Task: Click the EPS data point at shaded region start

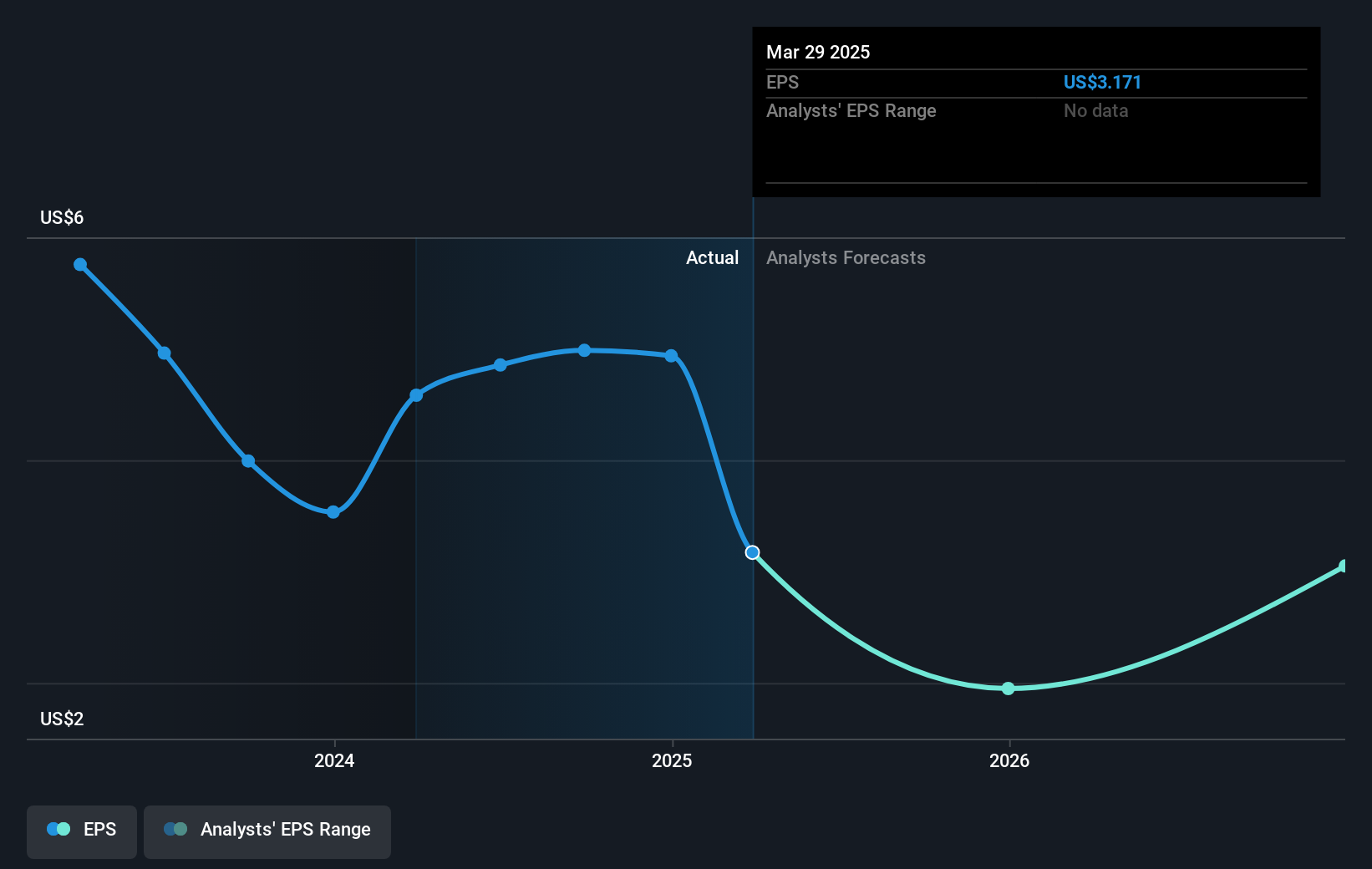Action: point(416,395)
